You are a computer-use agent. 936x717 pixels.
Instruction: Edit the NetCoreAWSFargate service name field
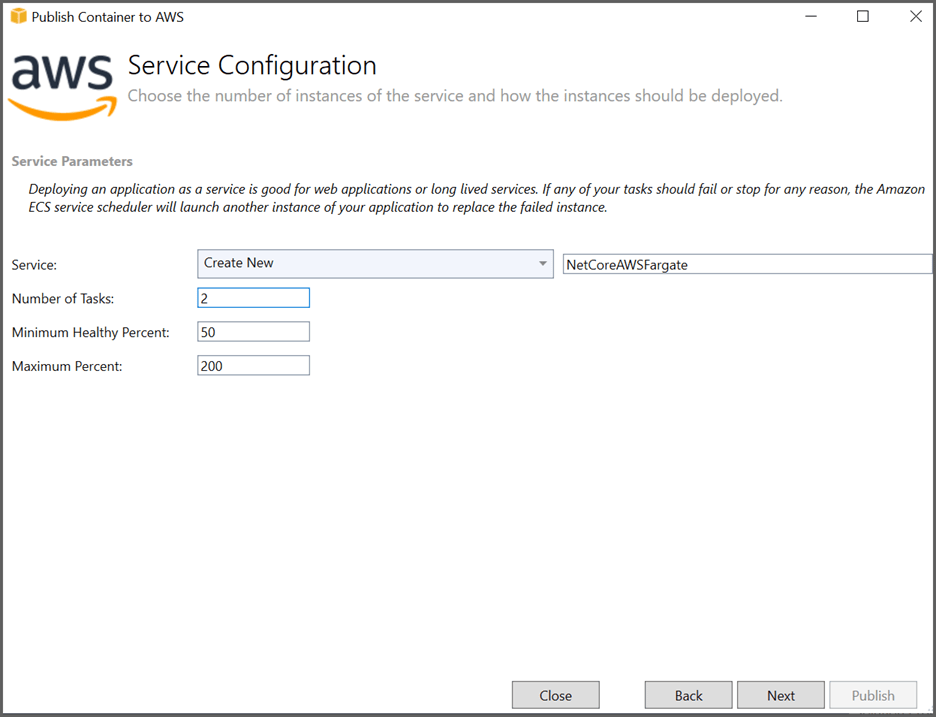(745, 264)
